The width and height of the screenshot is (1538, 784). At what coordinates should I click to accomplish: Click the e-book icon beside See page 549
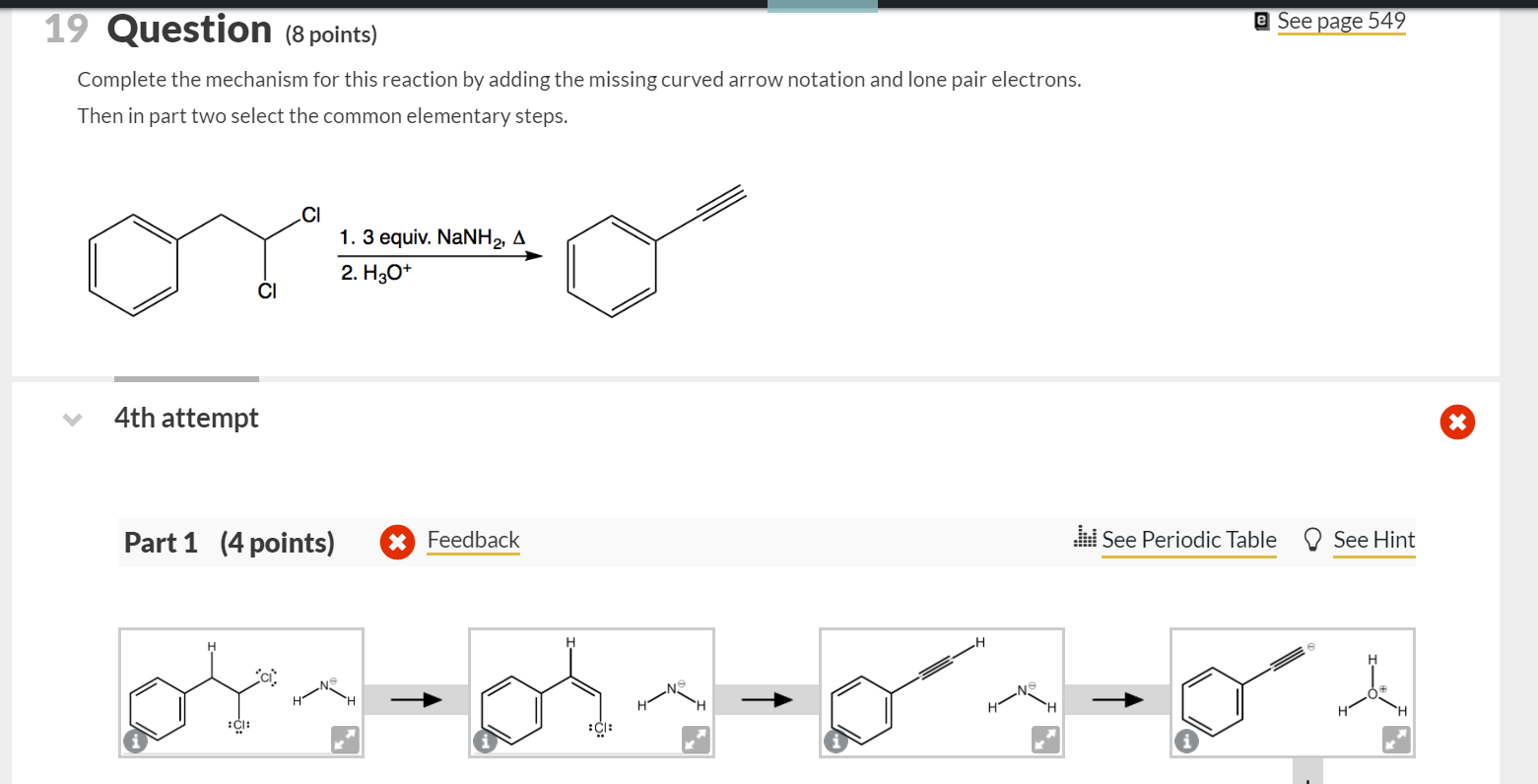click(x=1261, y=19)
